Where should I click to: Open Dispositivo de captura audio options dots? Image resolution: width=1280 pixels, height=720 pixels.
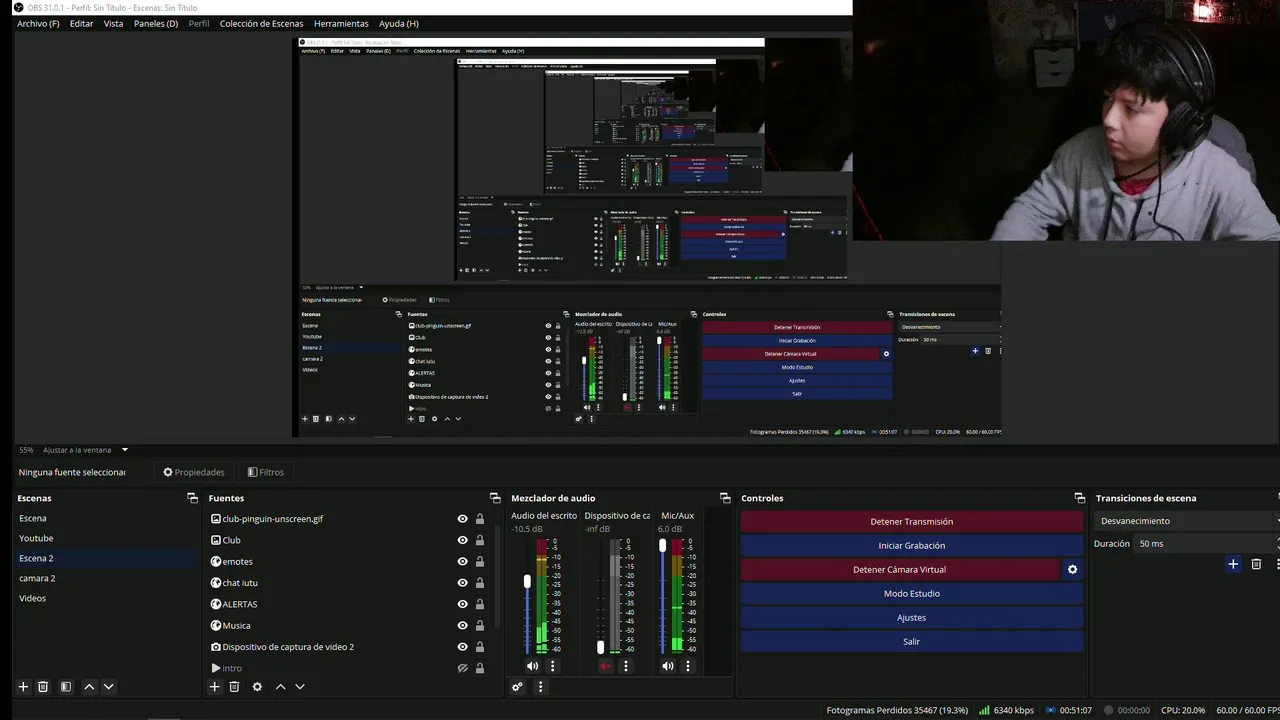pyautogui.click(x=626, y=666)
